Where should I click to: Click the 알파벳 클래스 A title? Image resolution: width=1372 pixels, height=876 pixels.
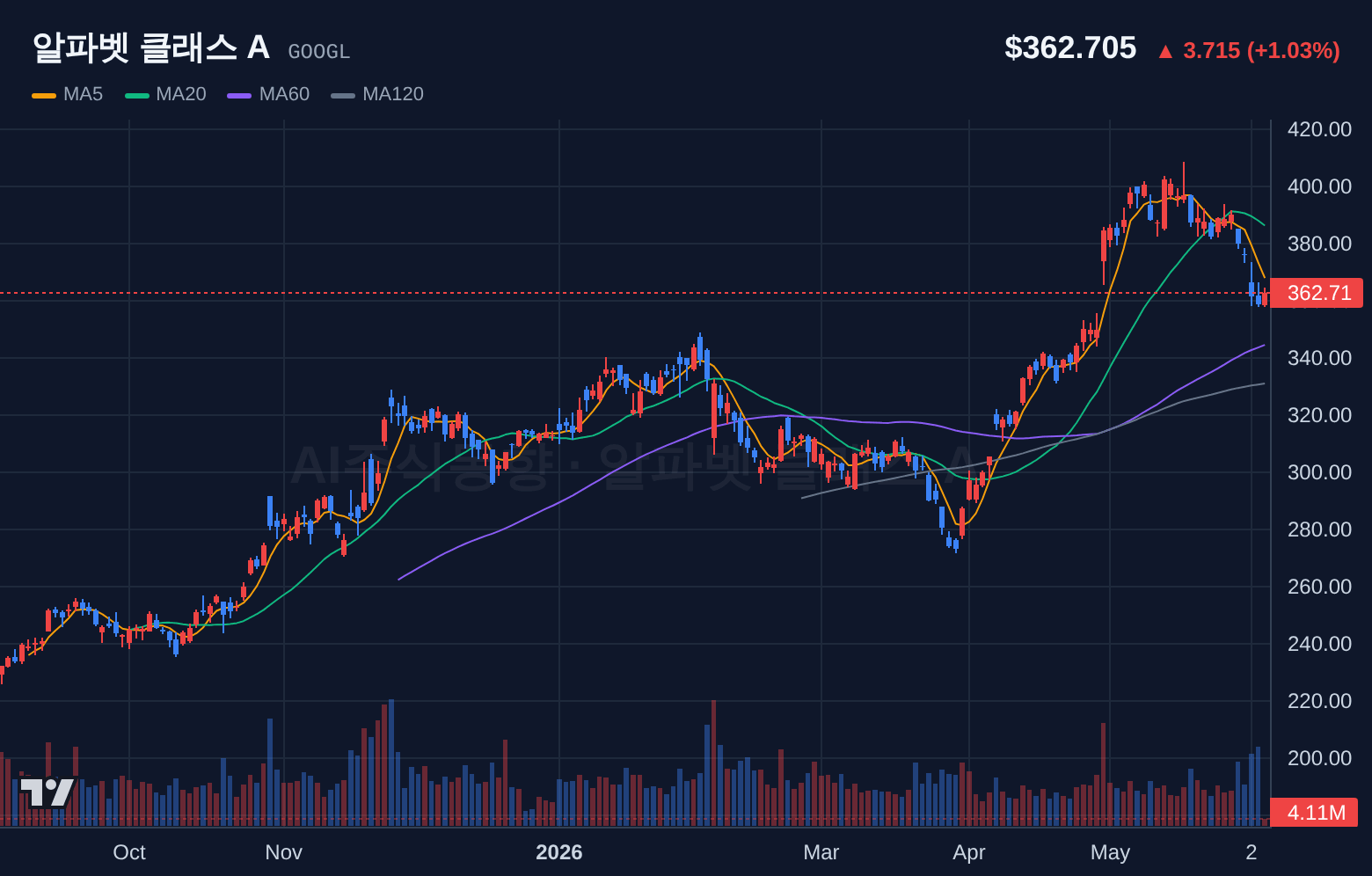pos(151,47)
